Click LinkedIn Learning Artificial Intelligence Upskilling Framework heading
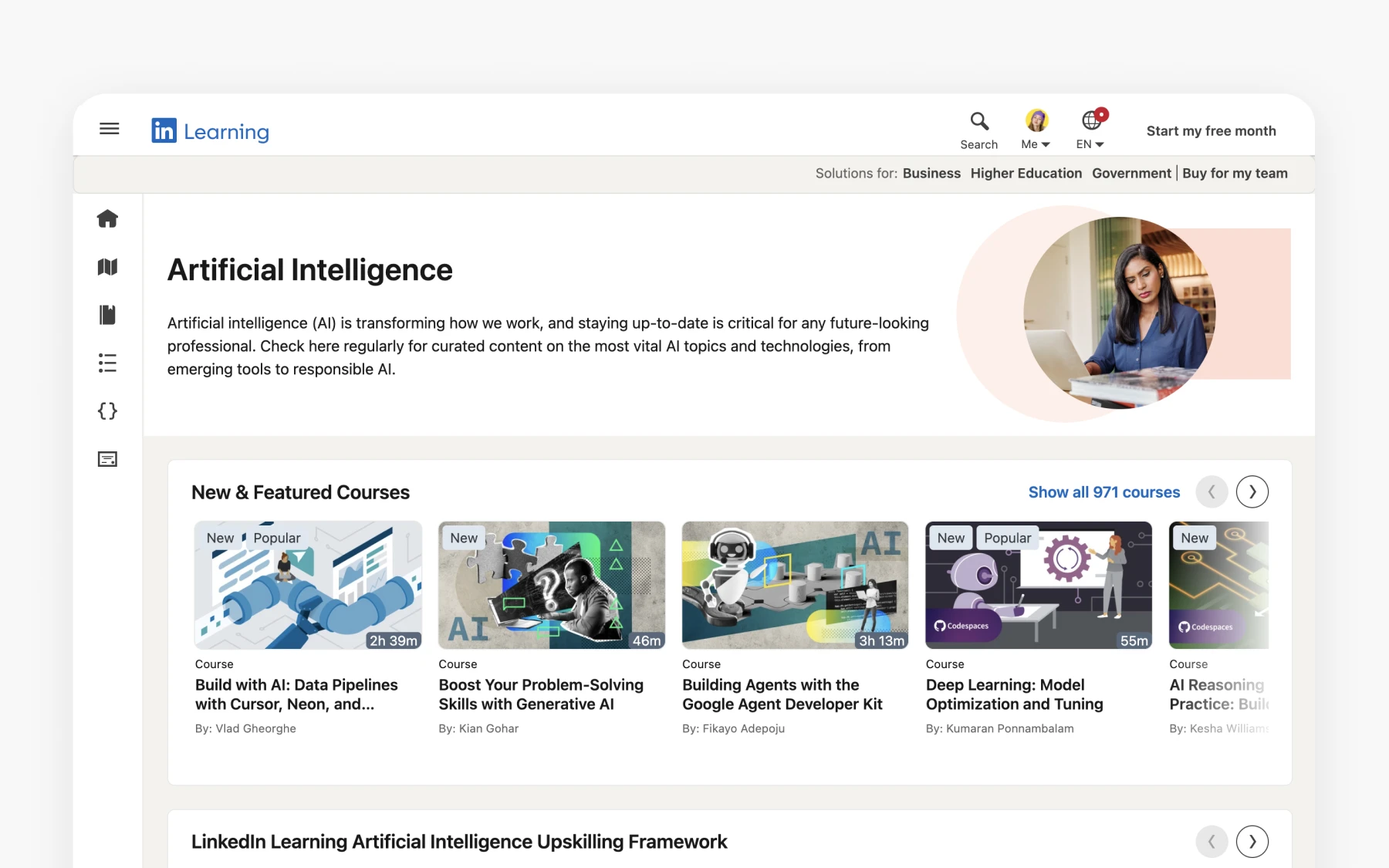 (459, 842)
